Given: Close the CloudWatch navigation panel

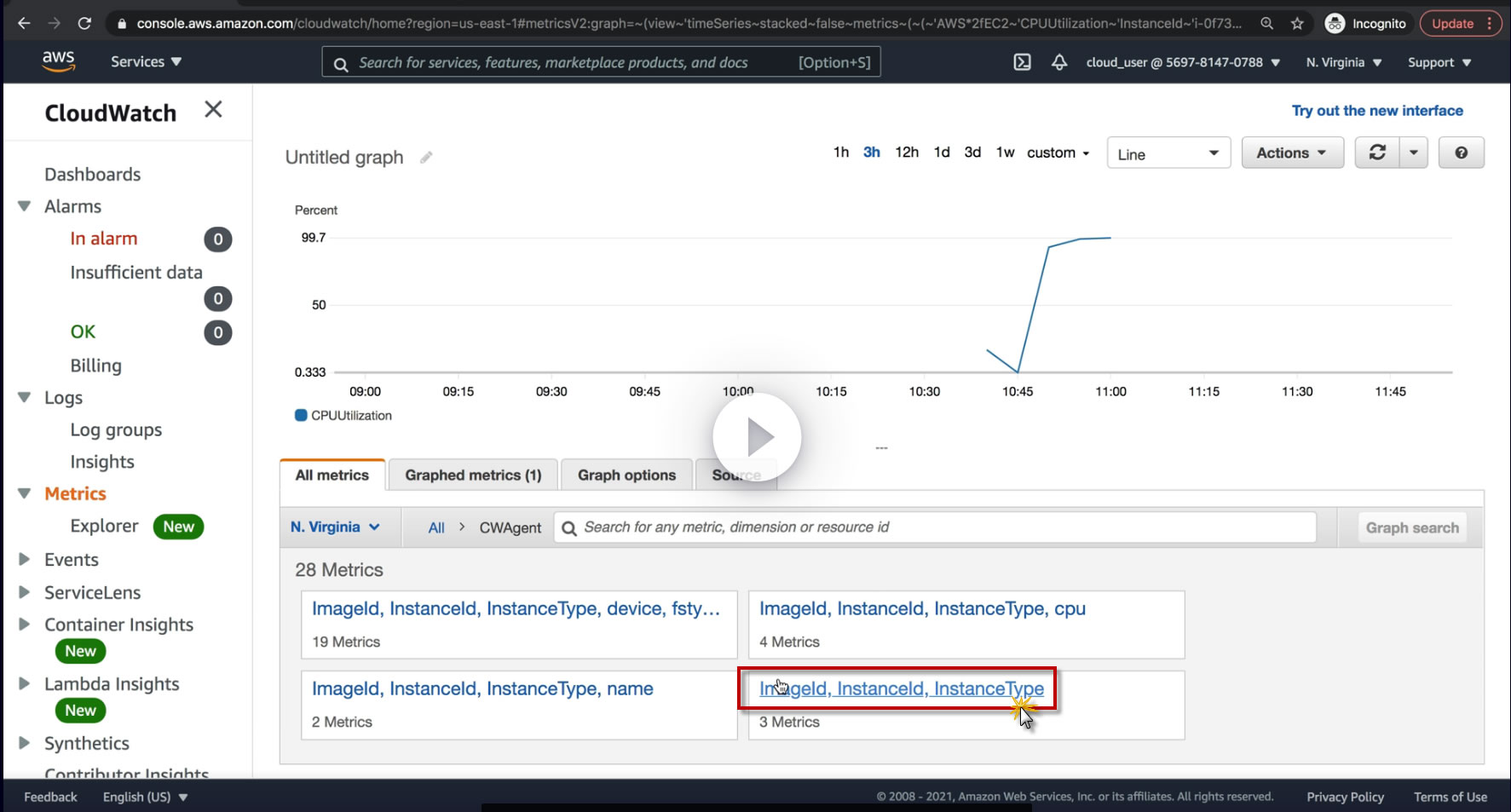Looking at the screenshot, I should pyautogui.click(x=213, y=109).
